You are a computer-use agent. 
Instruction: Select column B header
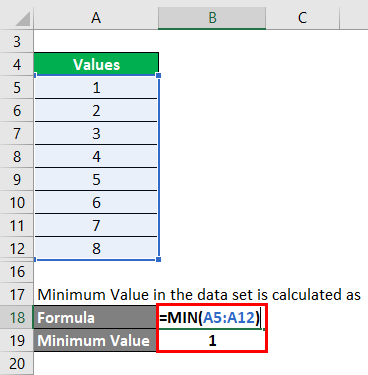(212, 18)
